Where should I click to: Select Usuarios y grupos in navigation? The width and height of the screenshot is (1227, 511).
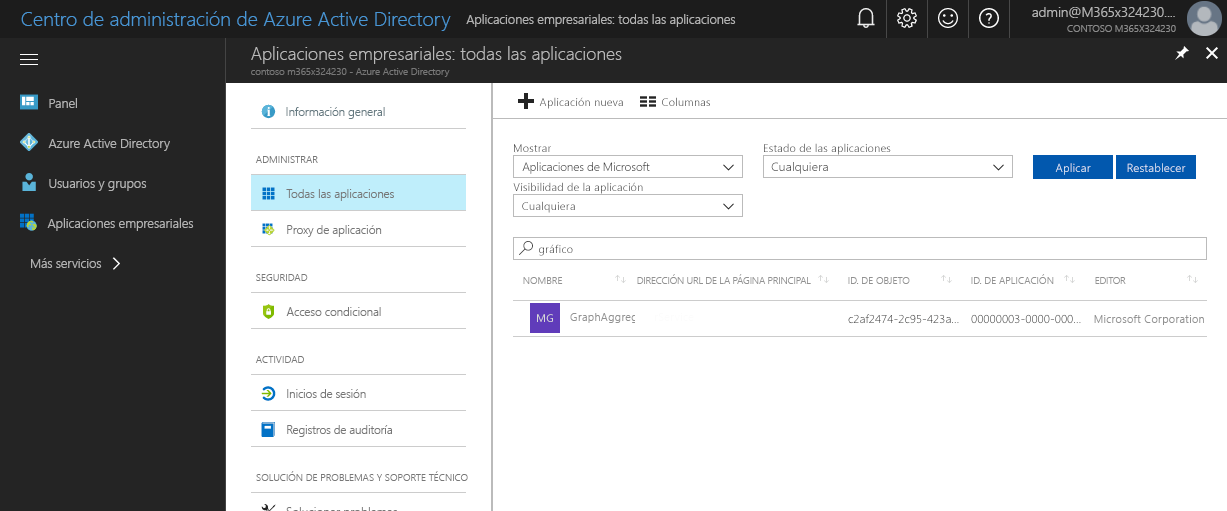click(97, 183)
